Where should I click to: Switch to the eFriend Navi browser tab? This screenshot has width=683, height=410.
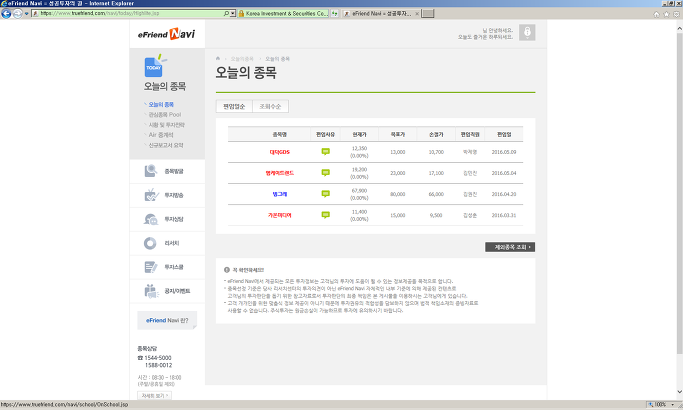379,14
